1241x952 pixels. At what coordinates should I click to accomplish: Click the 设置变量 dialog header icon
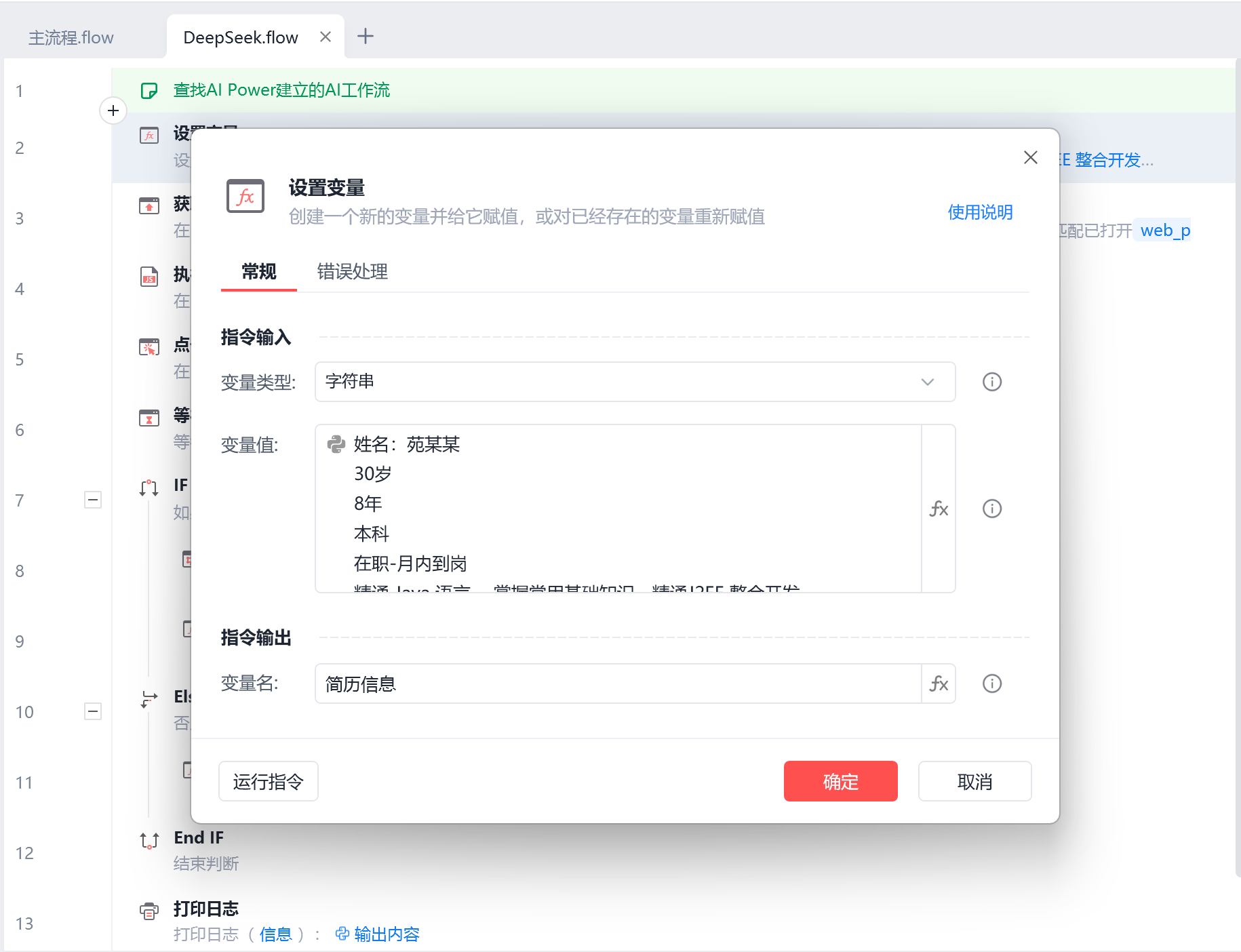tap(245, 197)
